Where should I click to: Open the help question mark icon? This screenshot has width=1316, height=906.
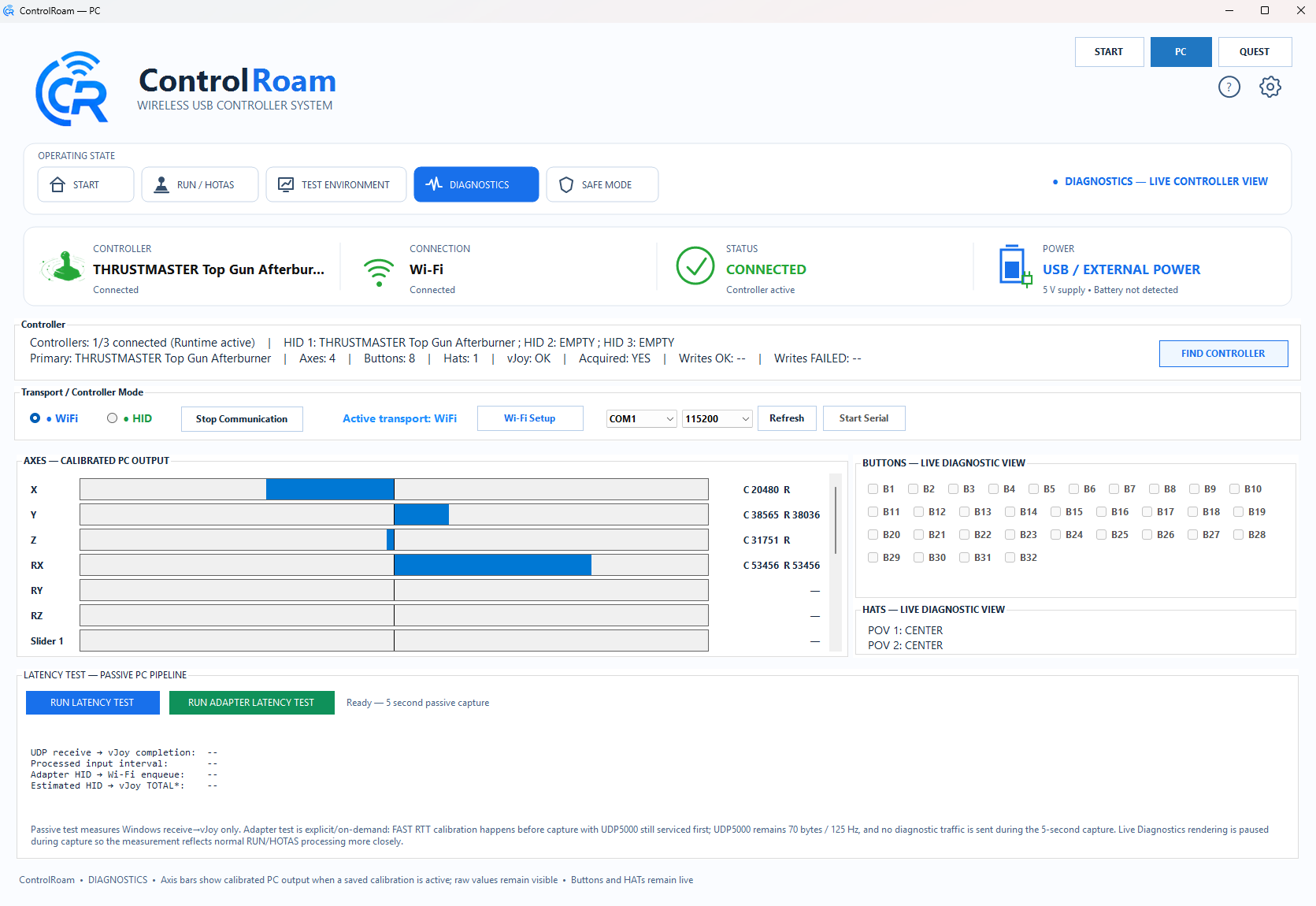(1229, 87)
